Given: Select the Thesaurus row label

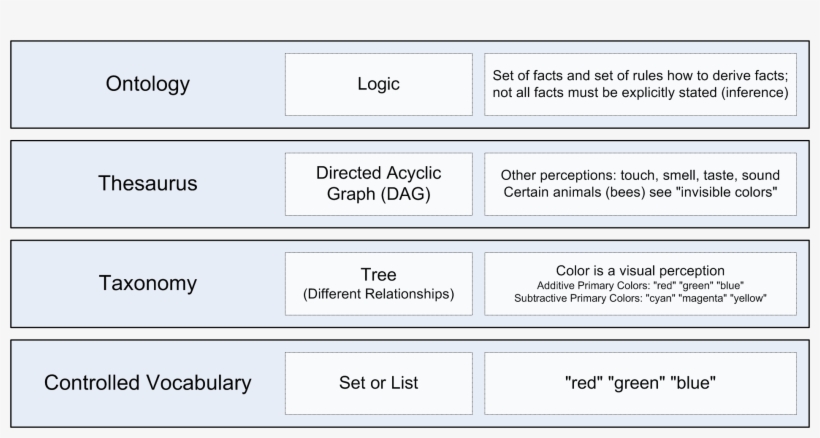Looking at the screenshot, I should 147,184.
